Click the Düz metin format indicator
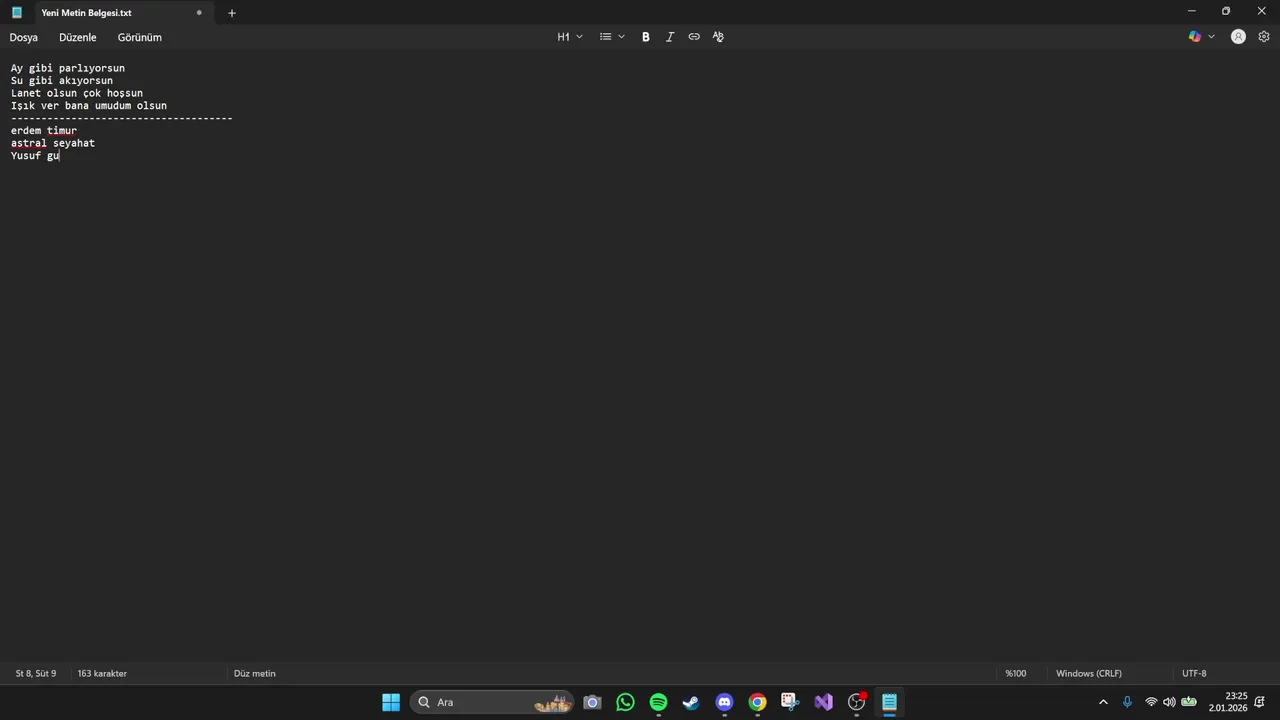 tap(255, 674)
